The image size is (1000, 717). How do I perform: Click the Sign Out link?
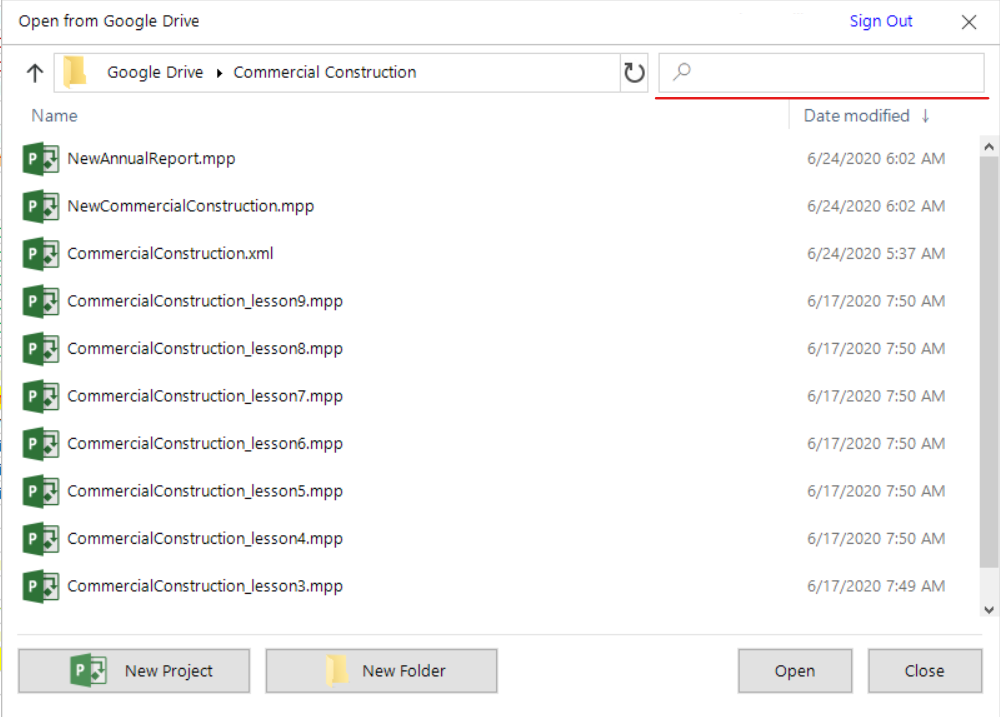point(881,21)
